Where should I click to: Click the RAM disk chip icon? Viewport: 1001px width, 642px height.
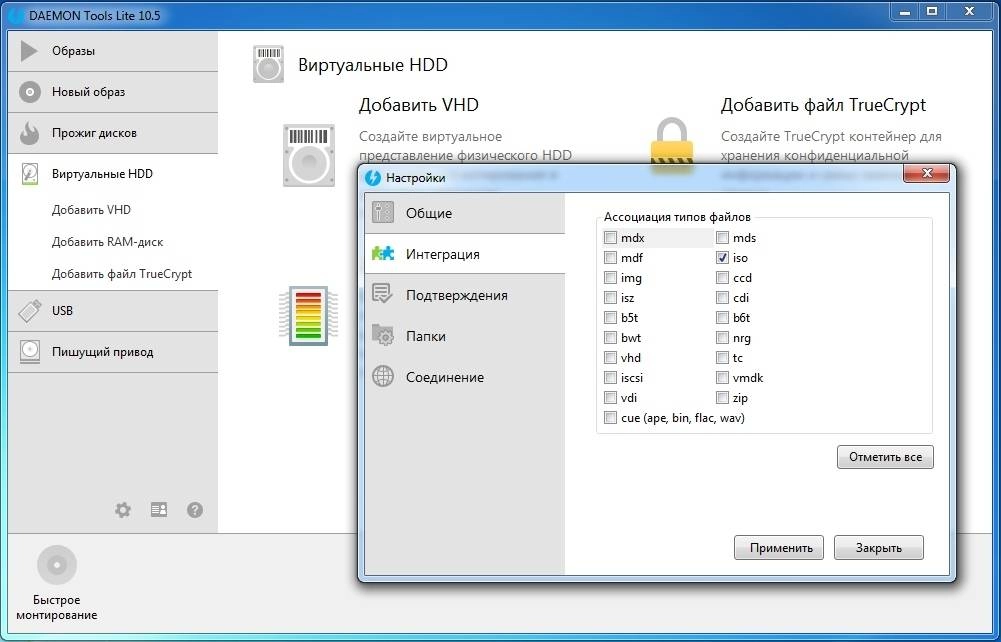[309, 315]
